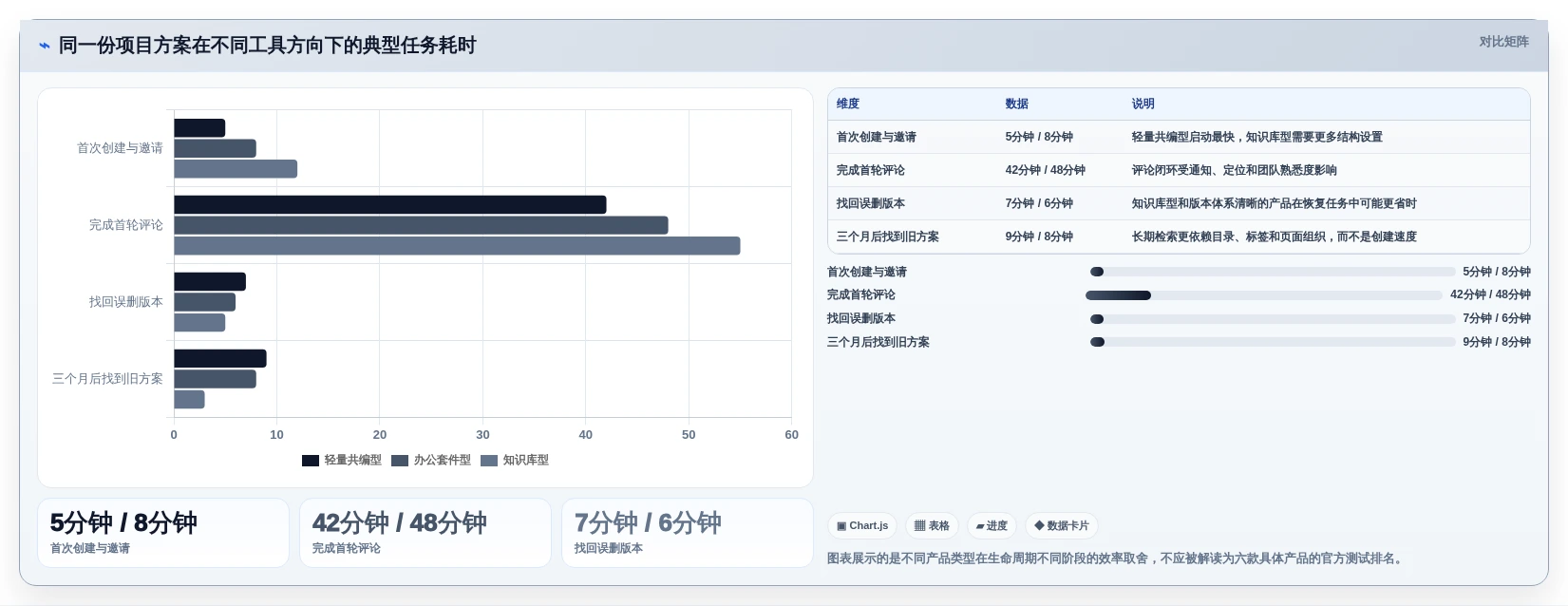1568x606 pixels.
Task: Open the 7分钟 / 6分钟 stat card
Action: (688, 533)
